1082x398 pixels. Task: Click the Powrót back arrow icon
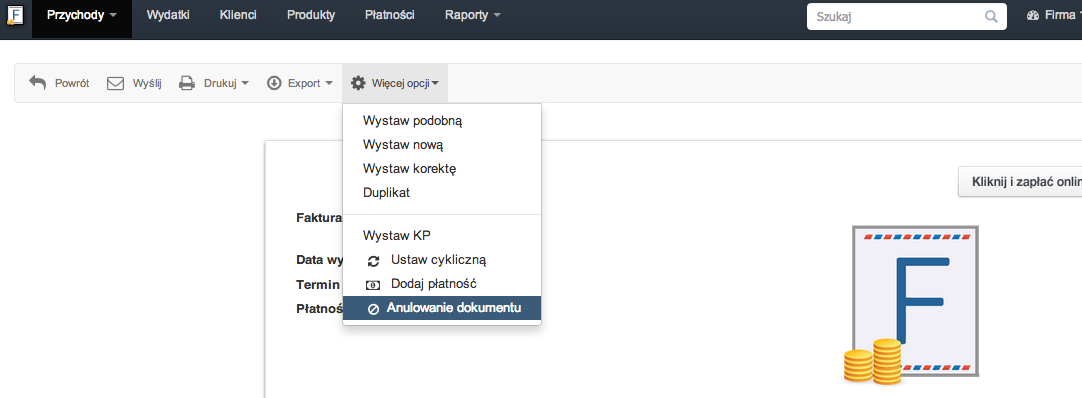click(37, 83)
